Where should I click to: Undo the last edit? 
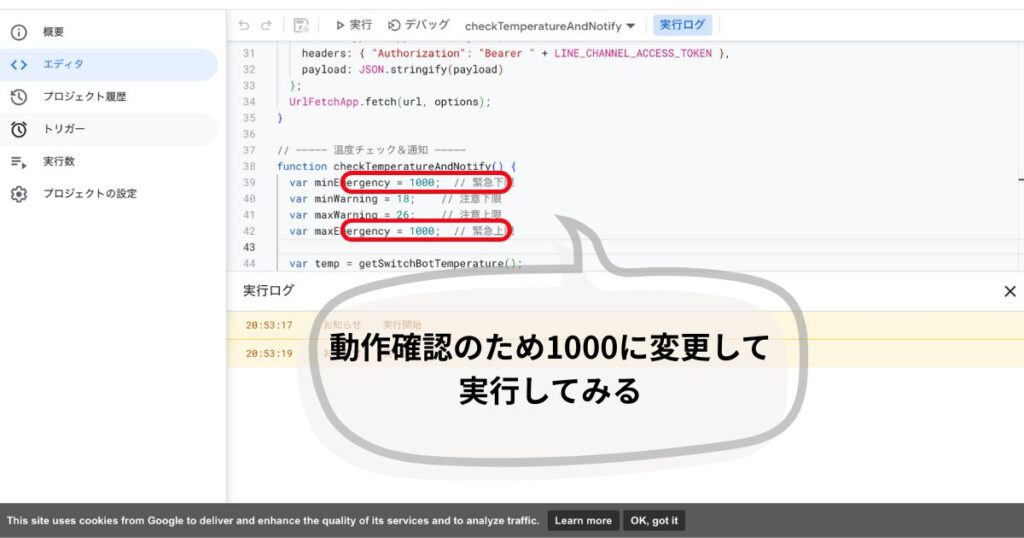coord(244,25)
